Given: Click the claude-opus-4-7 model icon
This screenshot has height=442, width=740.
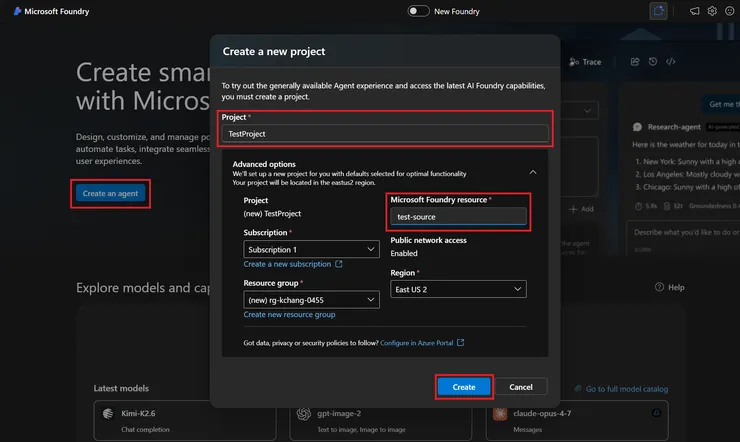Looking at the screenshot, I should point(500,414).
